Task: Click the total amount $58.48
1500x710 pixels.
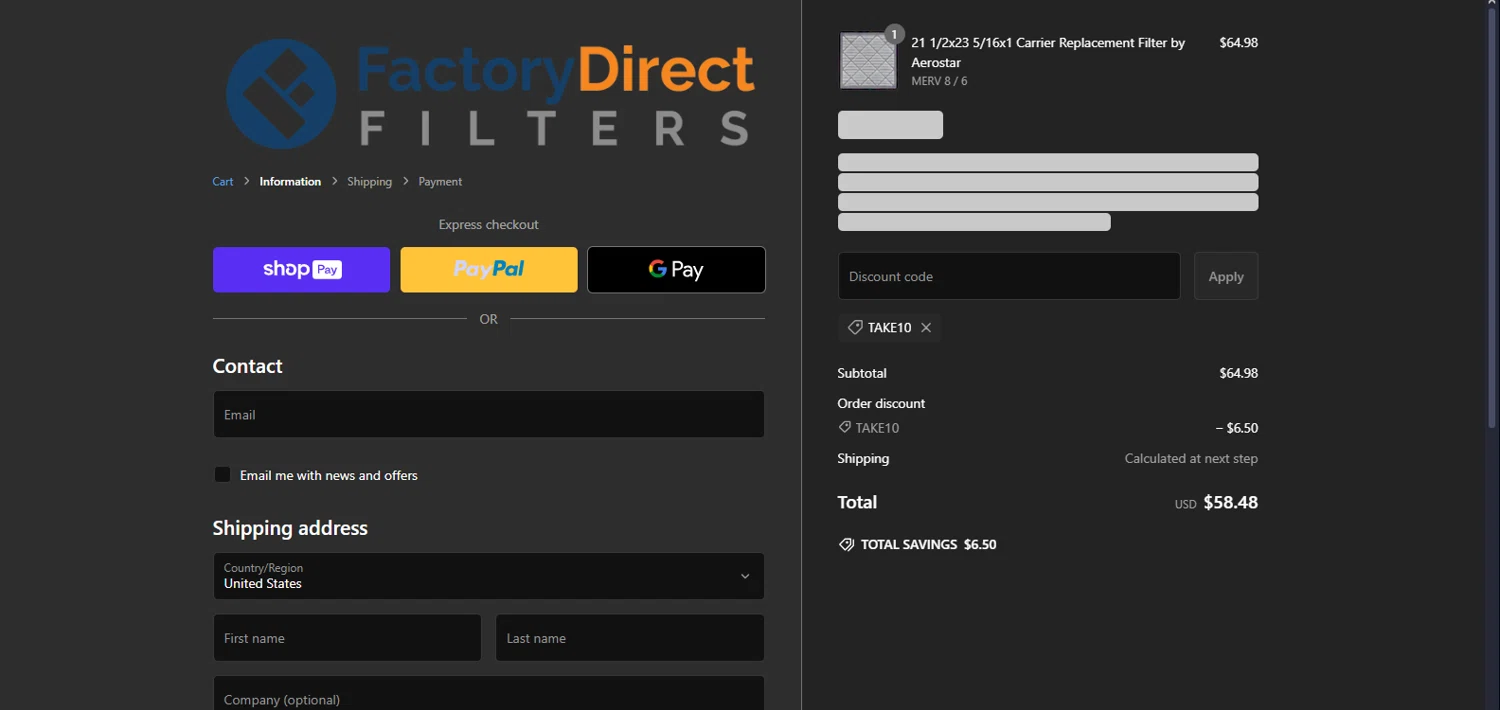Action: click(1230, 502)
